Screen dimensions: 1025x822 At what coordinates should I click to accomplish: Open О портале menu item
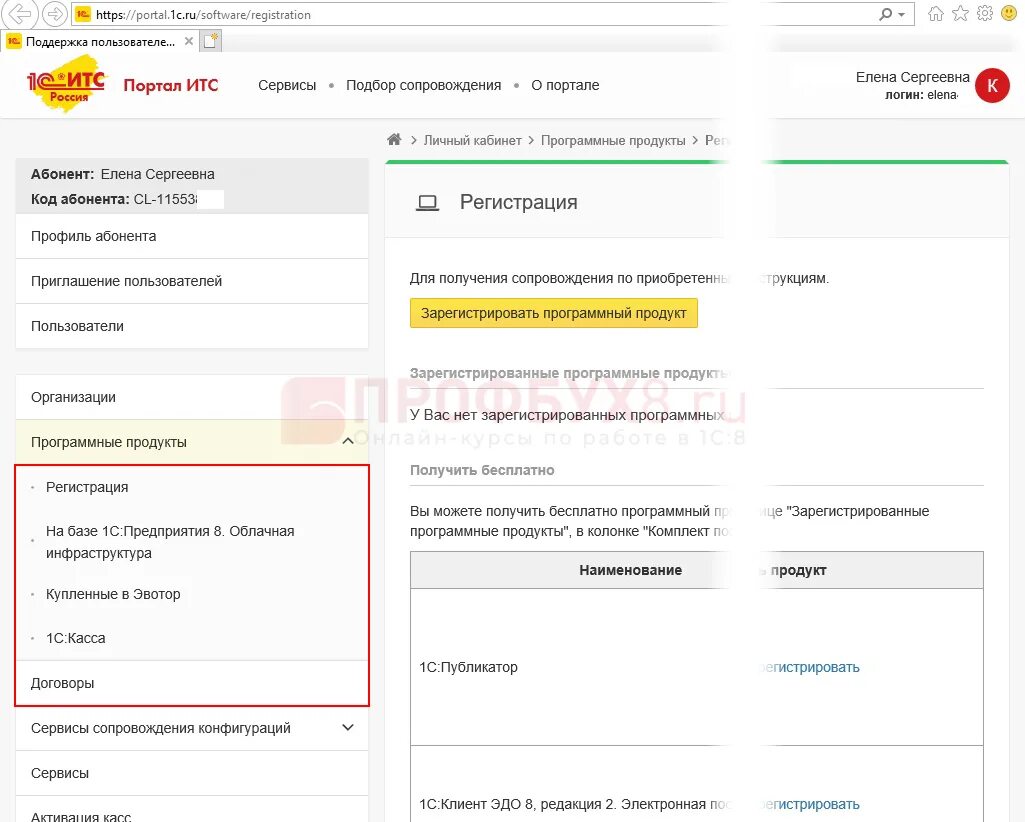coord(565,85)
